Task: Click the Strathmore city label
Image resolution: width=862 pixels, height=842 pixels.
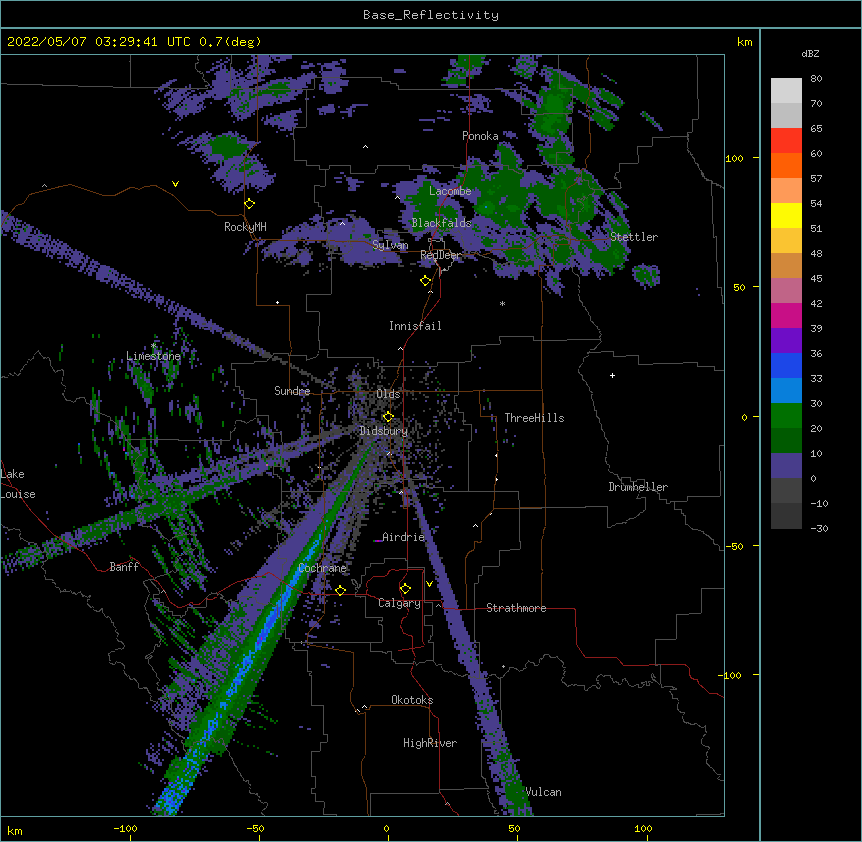Action: 516,608
